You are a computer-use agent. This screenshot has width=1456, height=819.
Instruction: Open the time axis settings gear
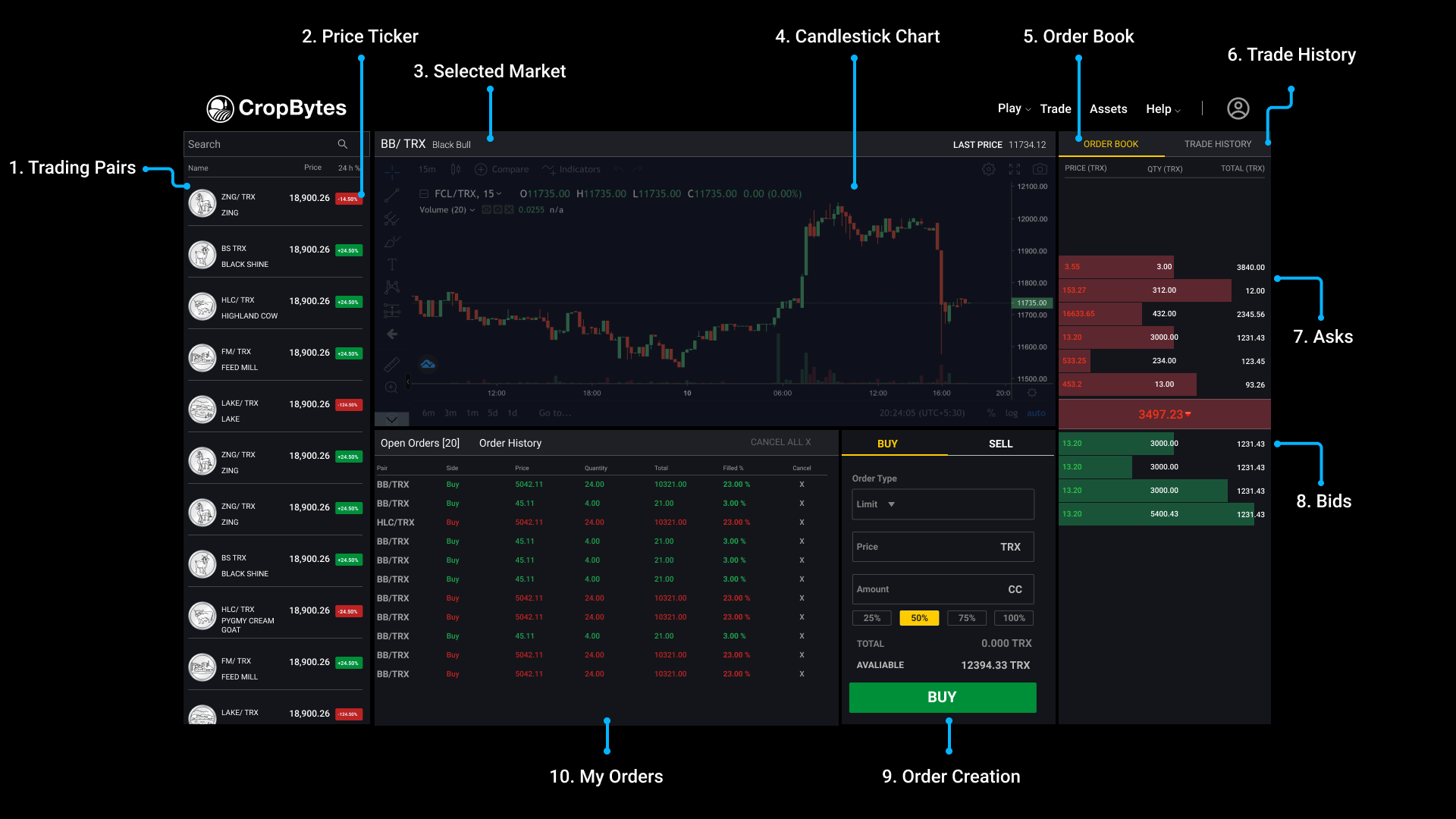[x=1032, y=393]
